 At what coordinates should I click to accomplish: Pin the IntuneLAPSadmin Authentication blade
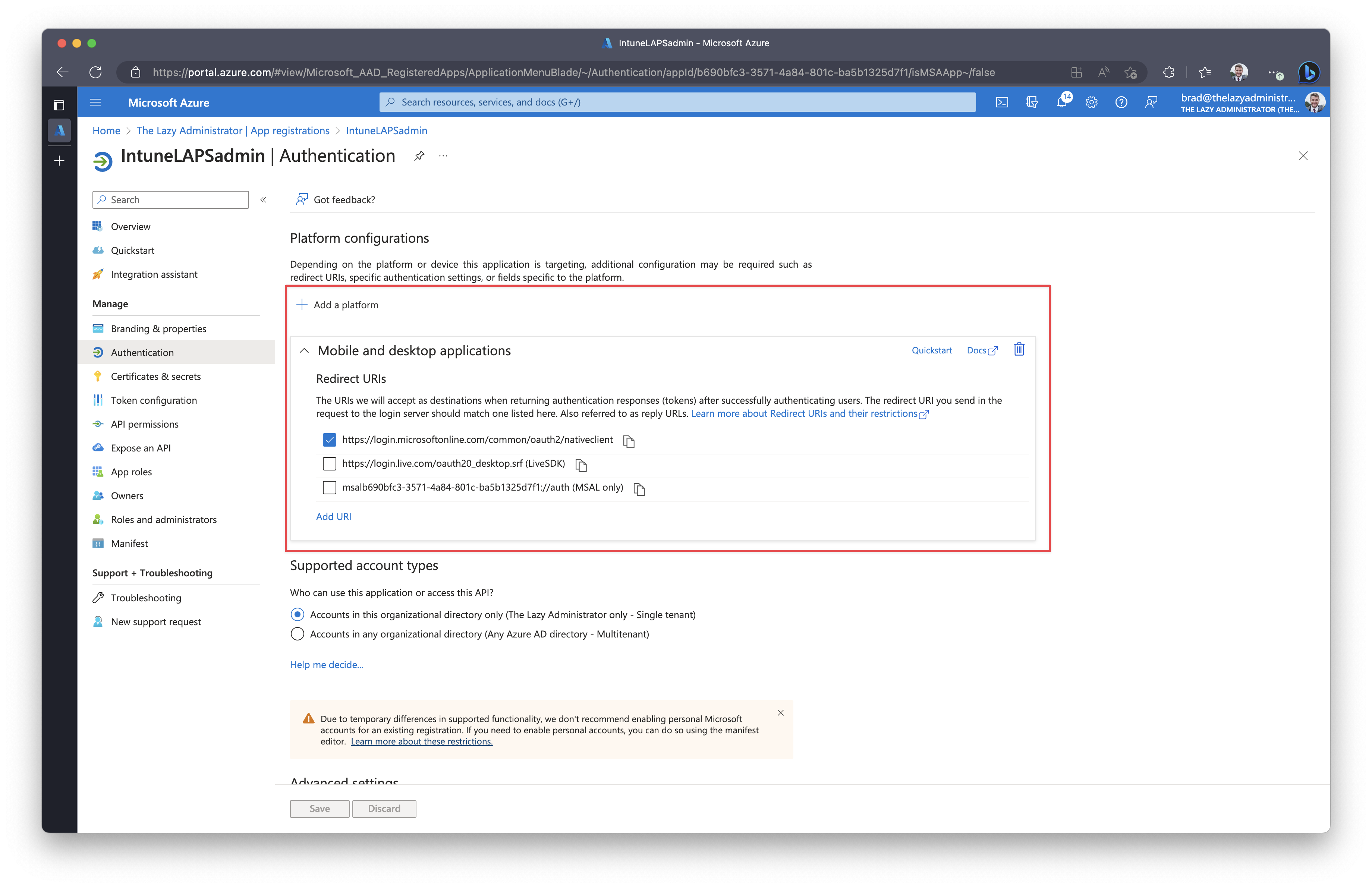click(x=419, y=155)
